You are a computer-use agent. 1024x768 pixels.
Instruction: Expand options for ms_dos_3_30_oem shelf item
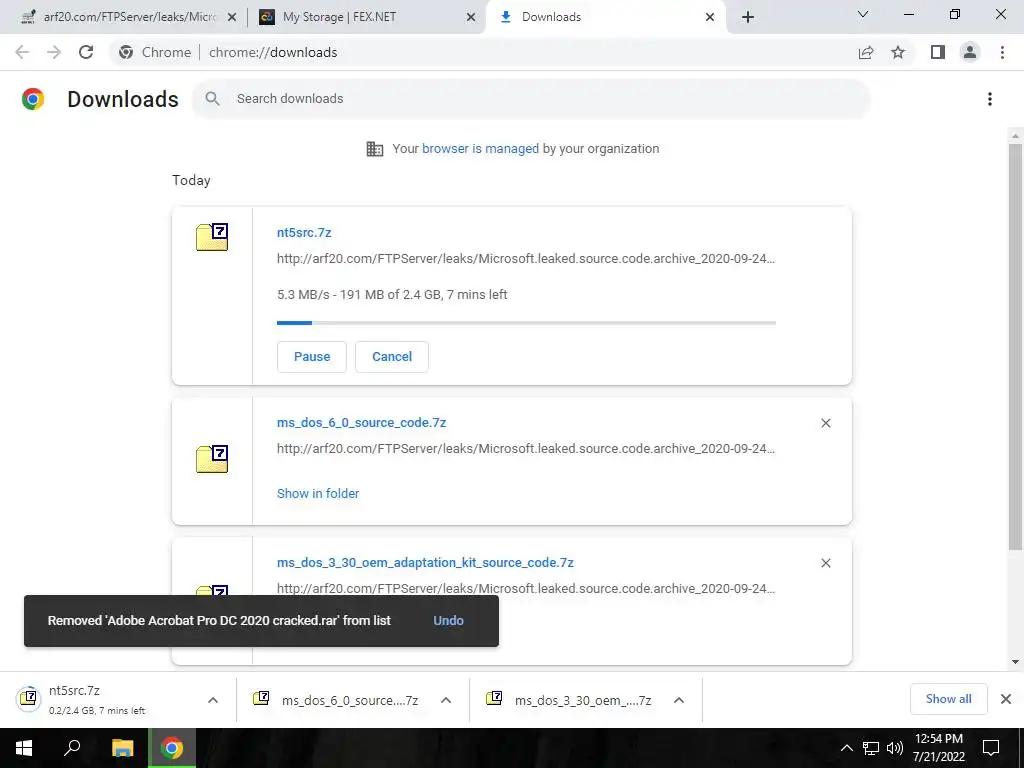pos(679,700)
